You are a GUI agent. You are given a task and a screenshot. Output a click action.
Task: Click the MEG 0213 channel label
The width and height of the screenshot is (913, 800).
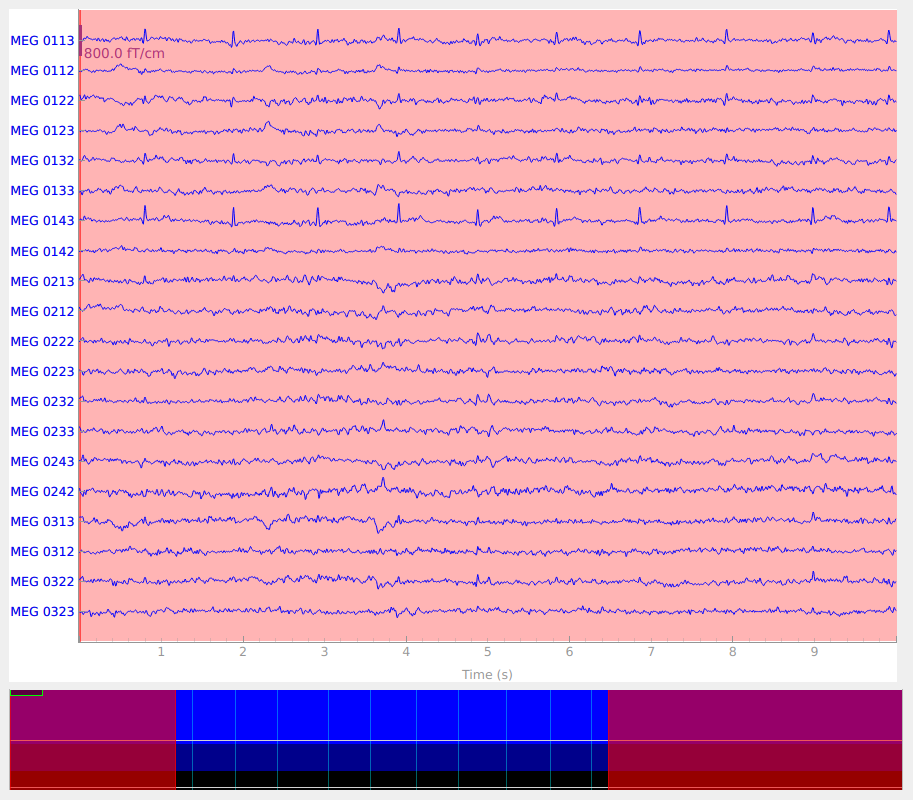click(42, 281)
